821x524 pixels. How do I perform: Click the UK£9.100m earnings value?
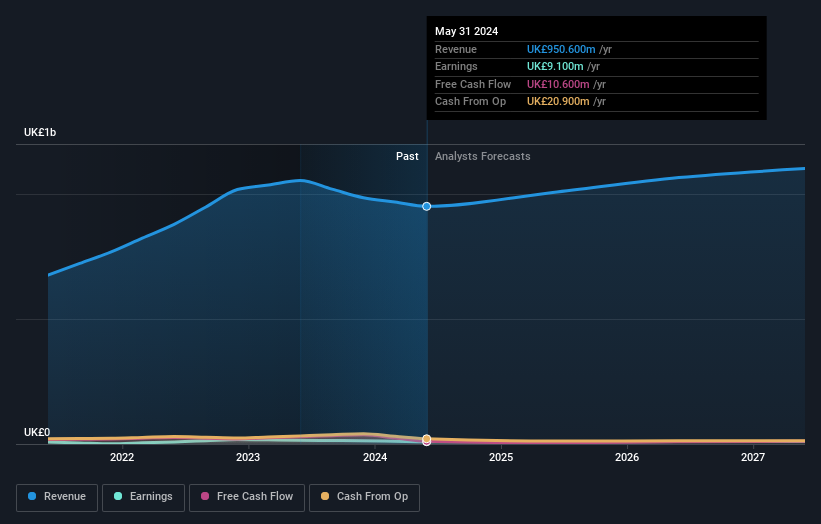tap(555, 66)
